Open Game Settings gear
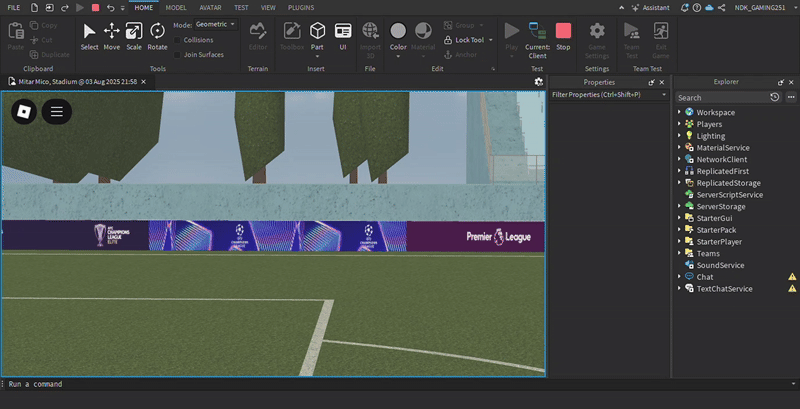Screen dimensions: 800x409 [x=597, y=31]
